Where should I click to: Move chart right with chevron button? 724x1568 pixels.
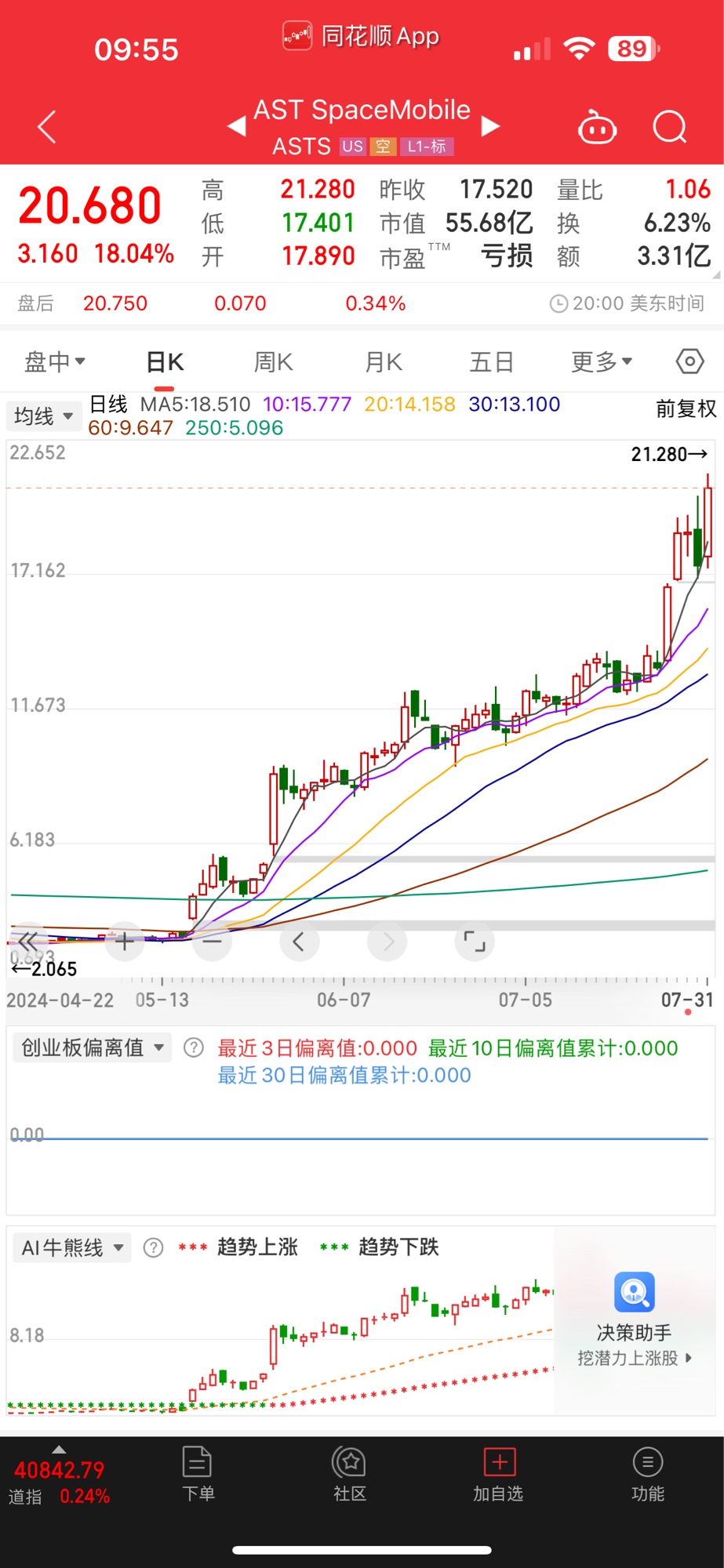pos(387,941)
